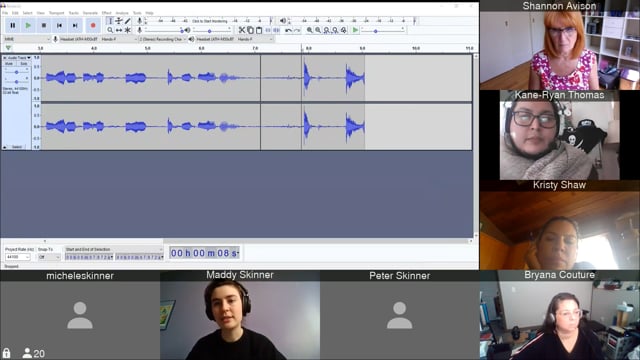Viewport: 640px width, 360px height.
Task: Undo the last edit
Action: pyautogui.click(x=289, y=30)
